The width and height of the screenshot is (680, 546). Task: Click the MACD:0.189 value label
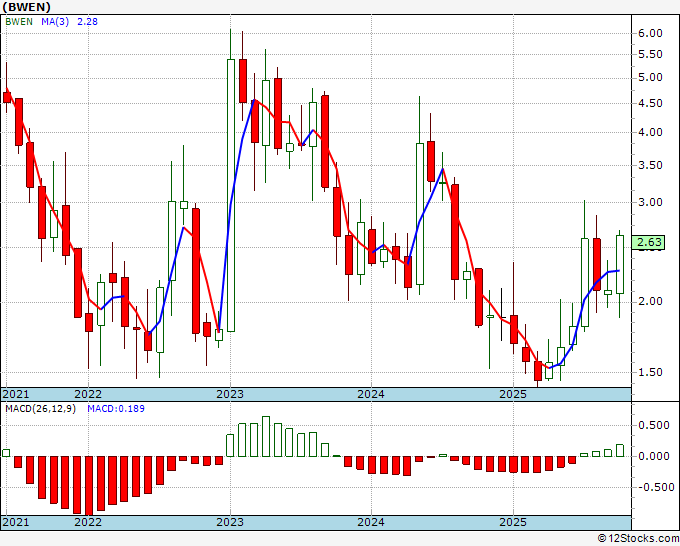tap(116, 409)
